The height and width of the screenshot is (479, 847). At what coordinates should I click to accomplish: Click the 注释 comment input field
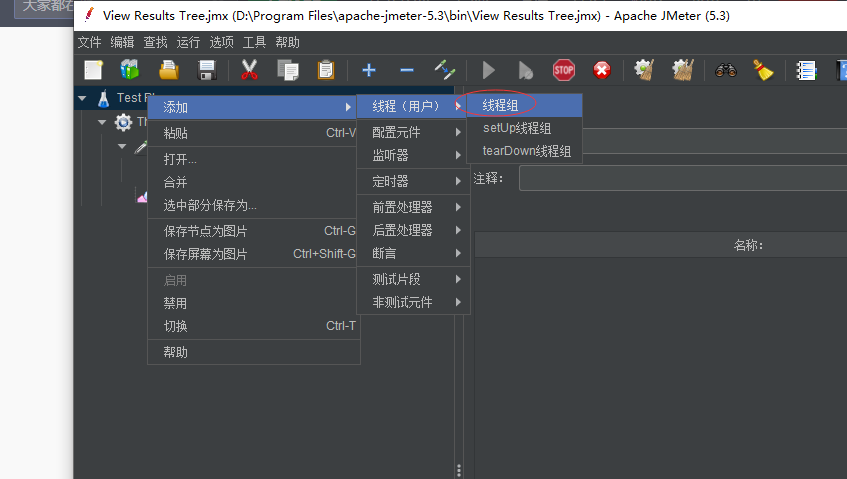[x=683, y=178]
